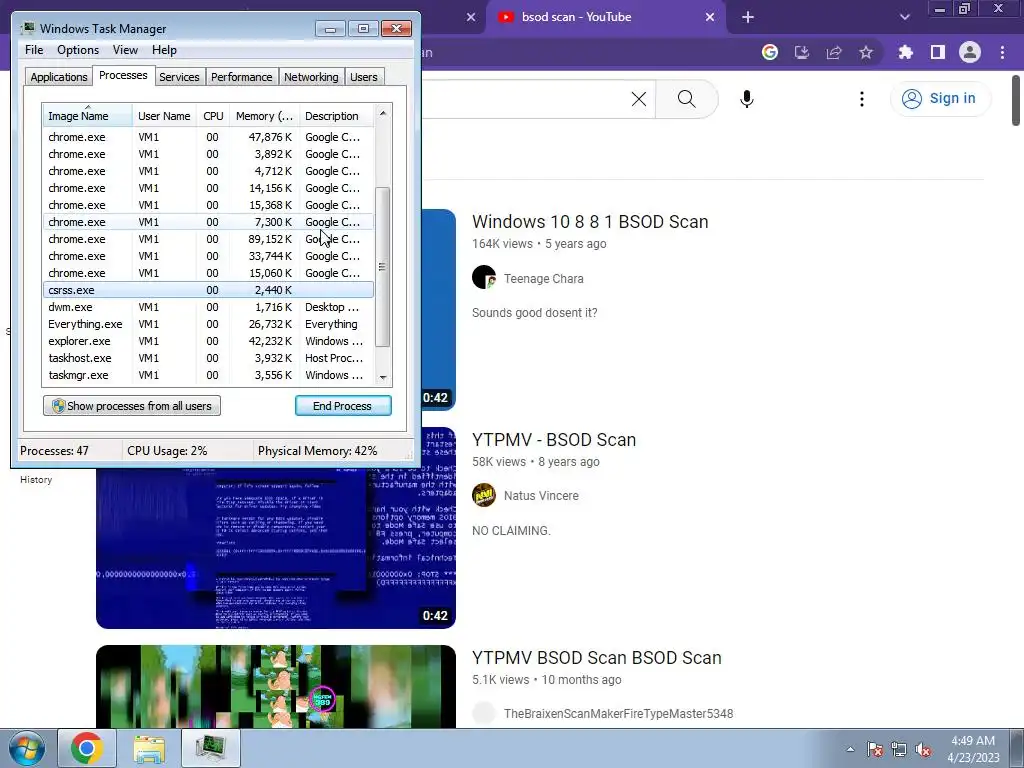The width and height of the screenshot is (1024, 768).
Task: Open the Task Manager File menu
Action: point(34,50)
